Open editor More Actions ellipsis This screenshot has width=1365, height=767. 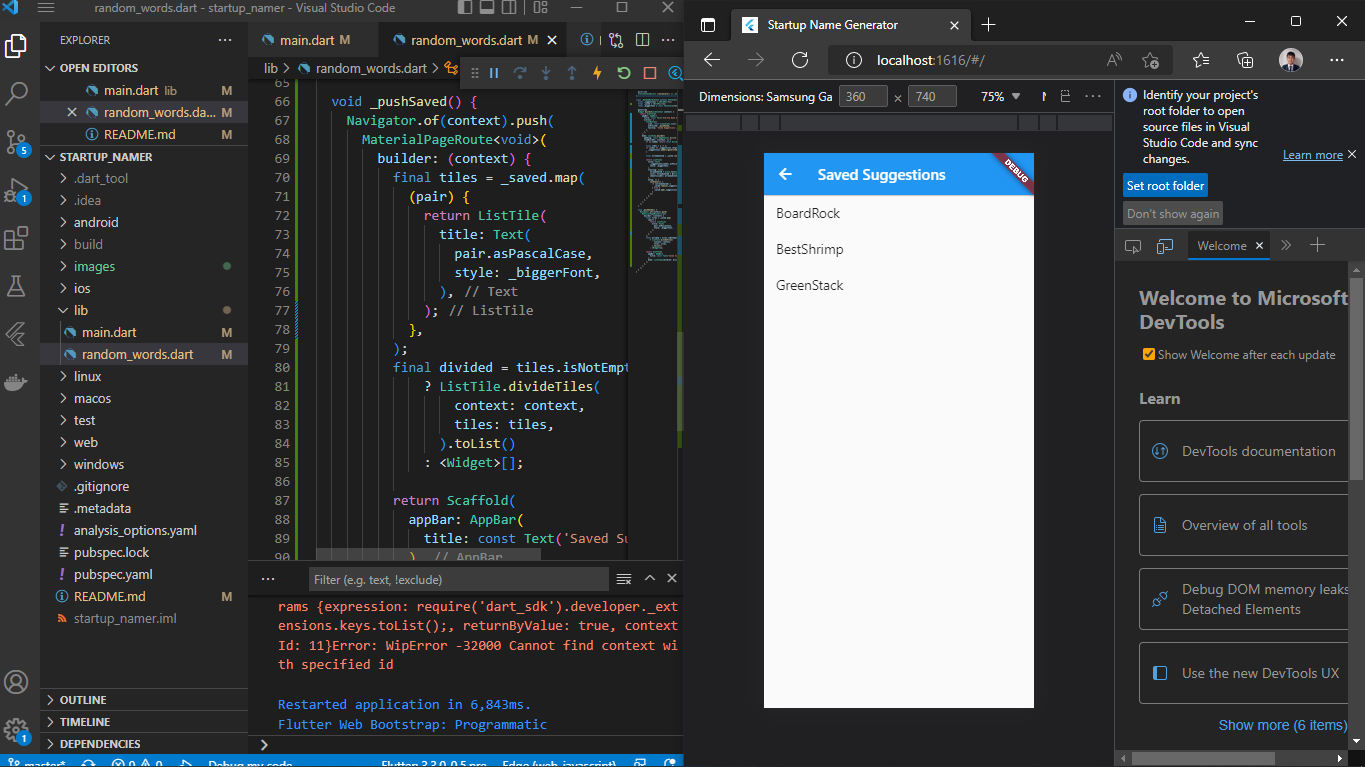pos(668,40)
